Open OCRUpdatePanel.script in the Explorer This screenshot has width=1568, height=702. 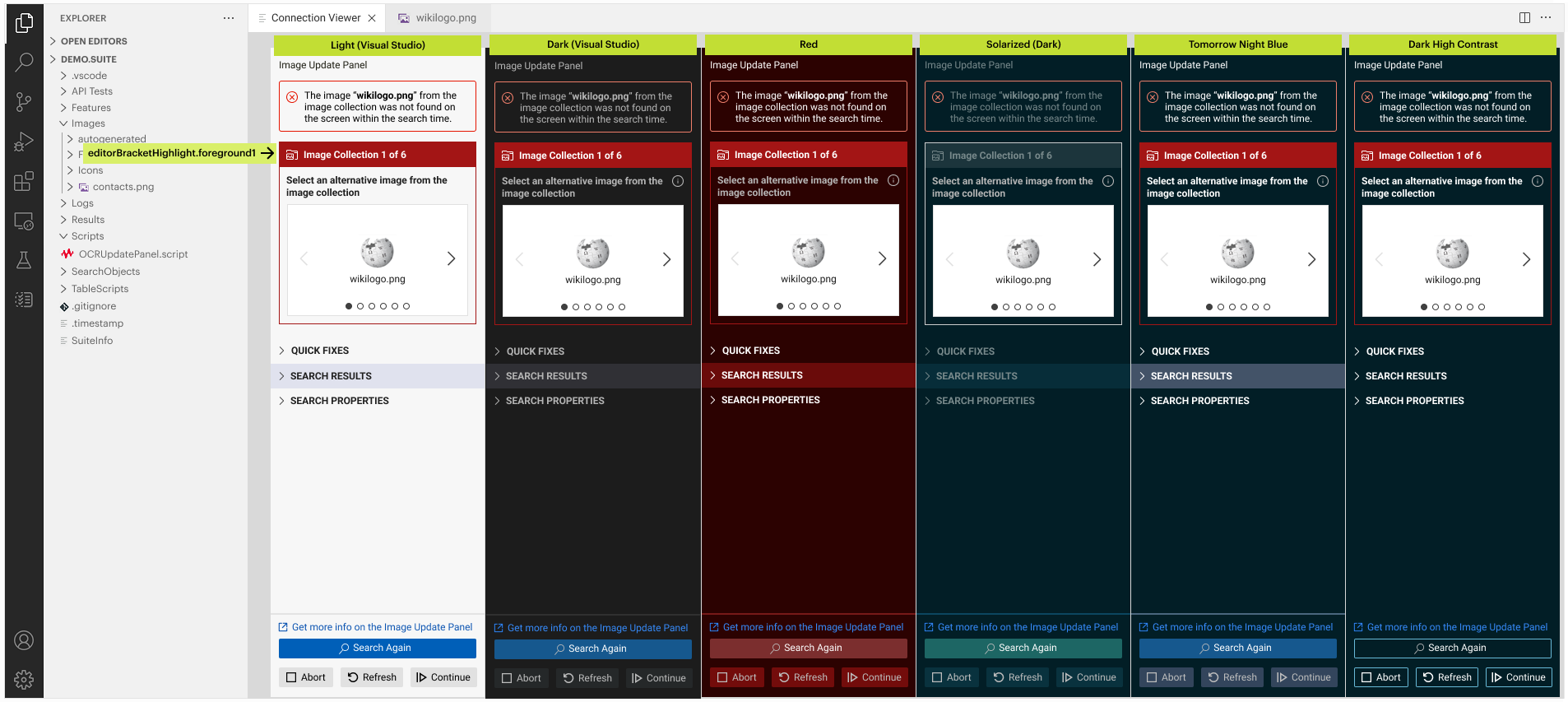133,254
